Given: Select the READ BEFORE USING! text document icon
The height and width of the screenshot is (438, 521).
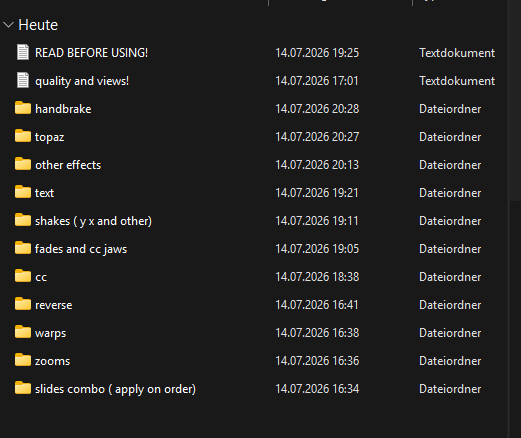Looking at the screenshot, I should [x=23, y=53].
